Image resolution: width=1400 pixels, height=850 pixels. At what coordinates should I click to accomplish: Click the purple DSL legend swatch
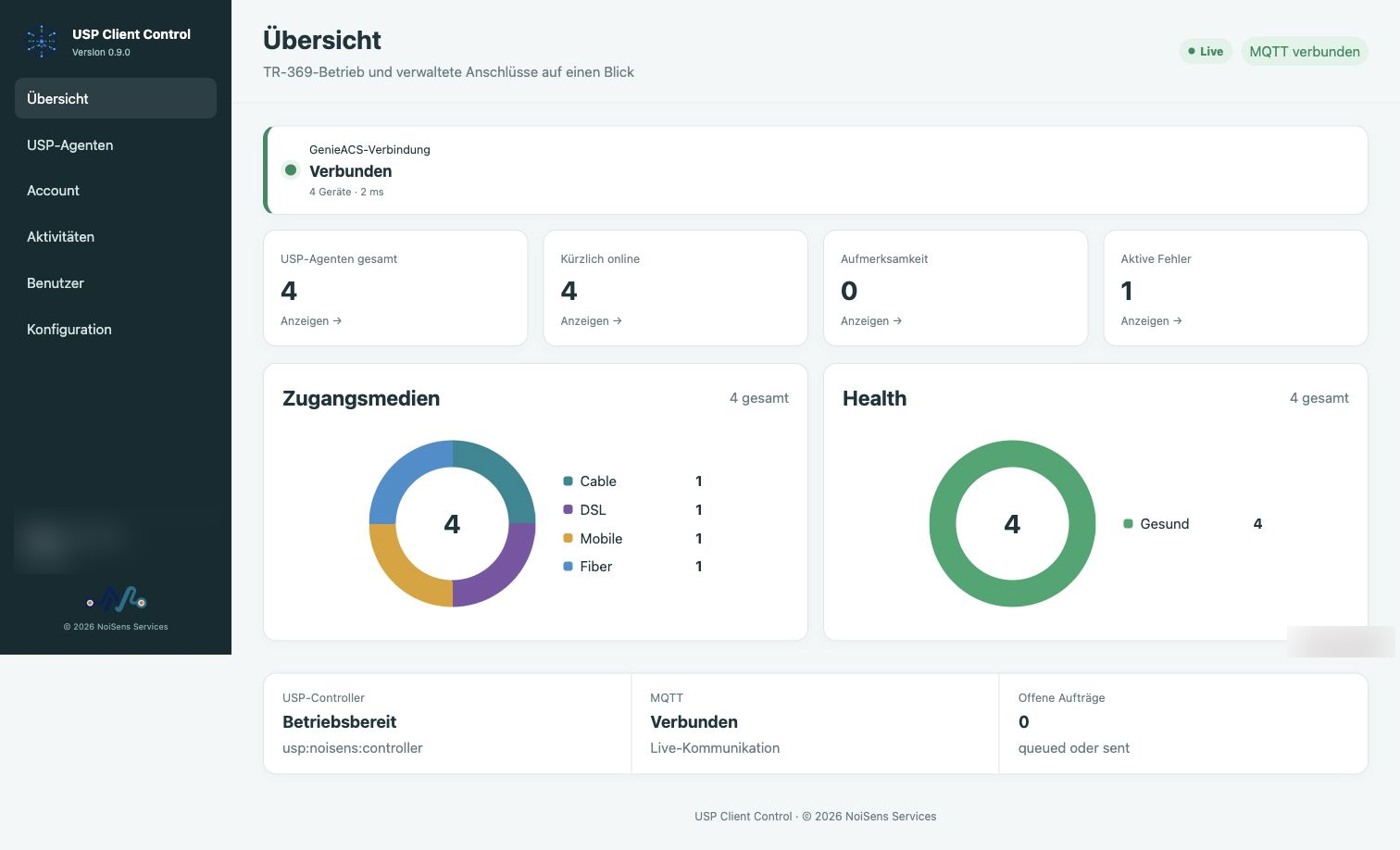click(x=568, y=510)
